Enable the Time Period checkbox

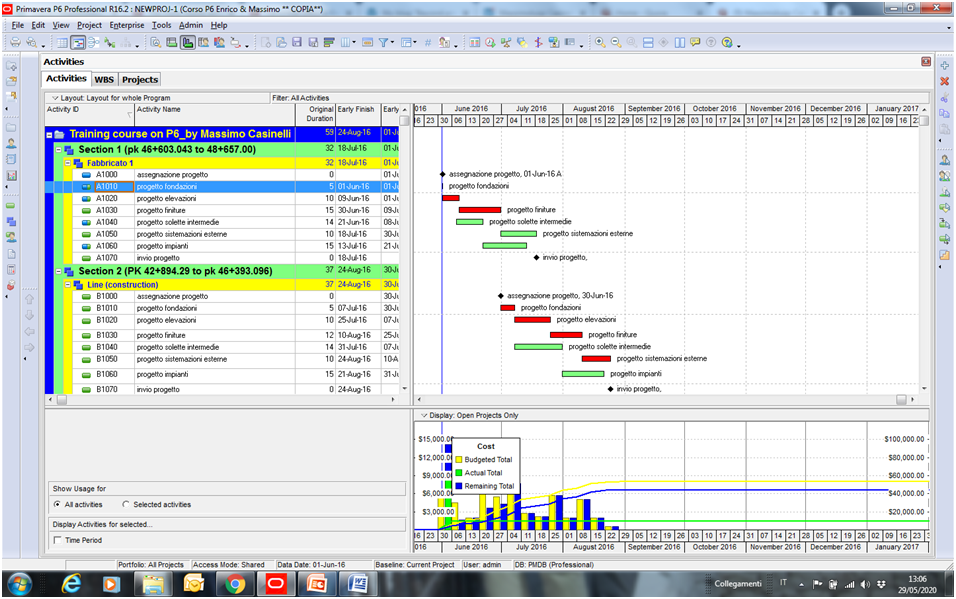57,540
